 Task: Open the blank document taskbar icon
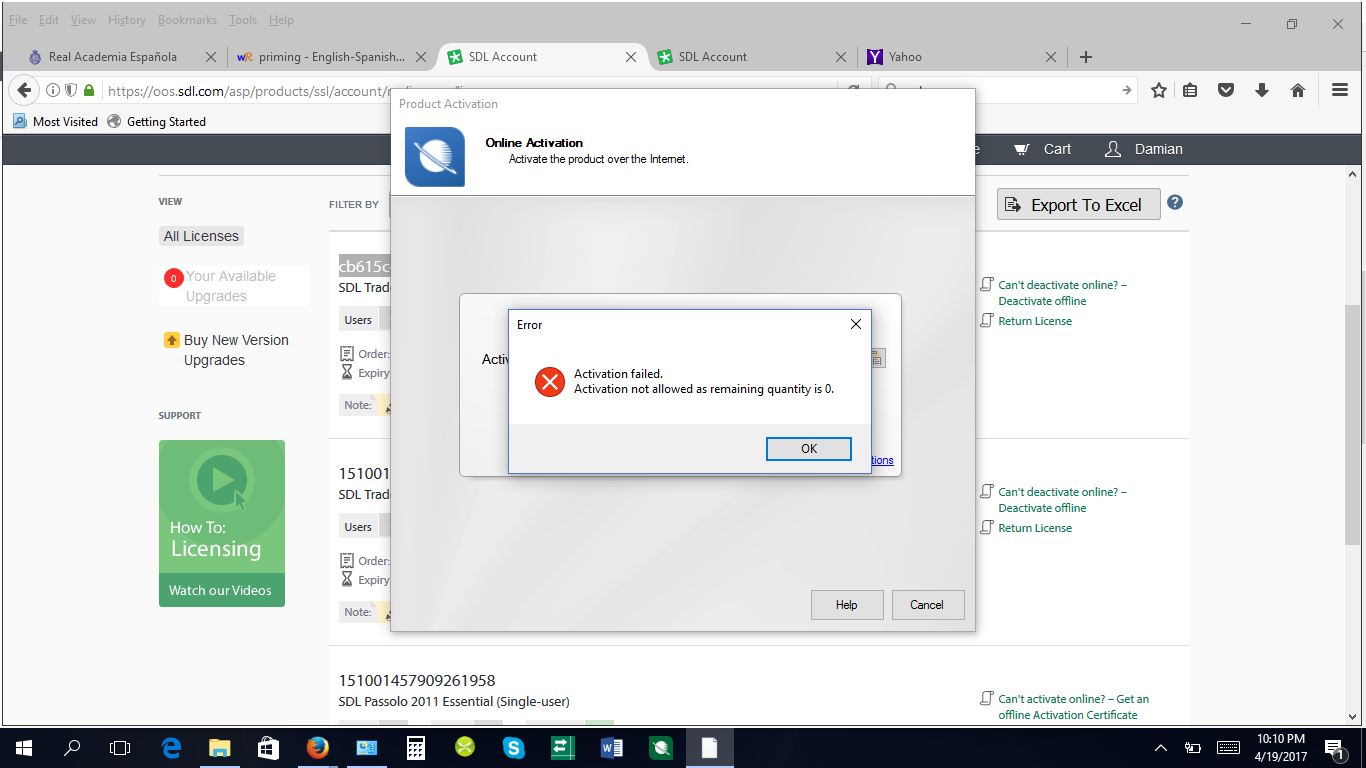(x=709, y=747)
